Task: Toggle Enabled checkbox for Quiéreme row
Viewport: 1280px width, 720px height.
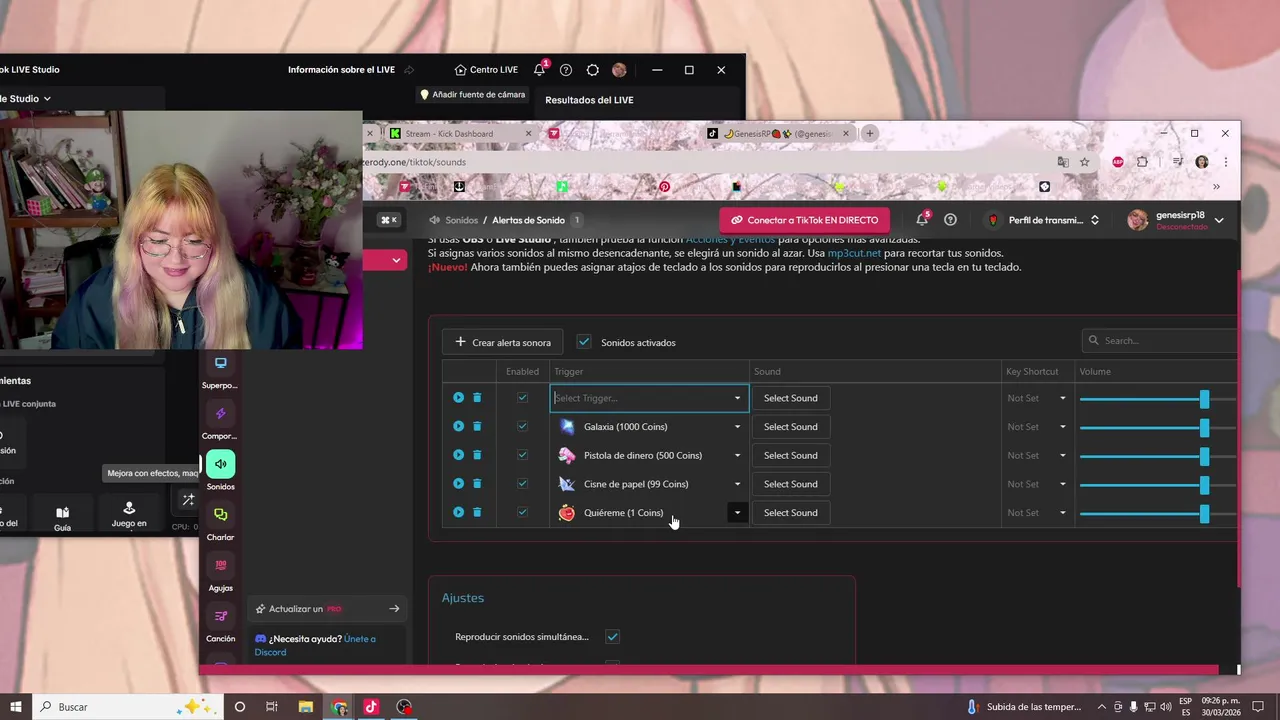Action: coord(522,512)
